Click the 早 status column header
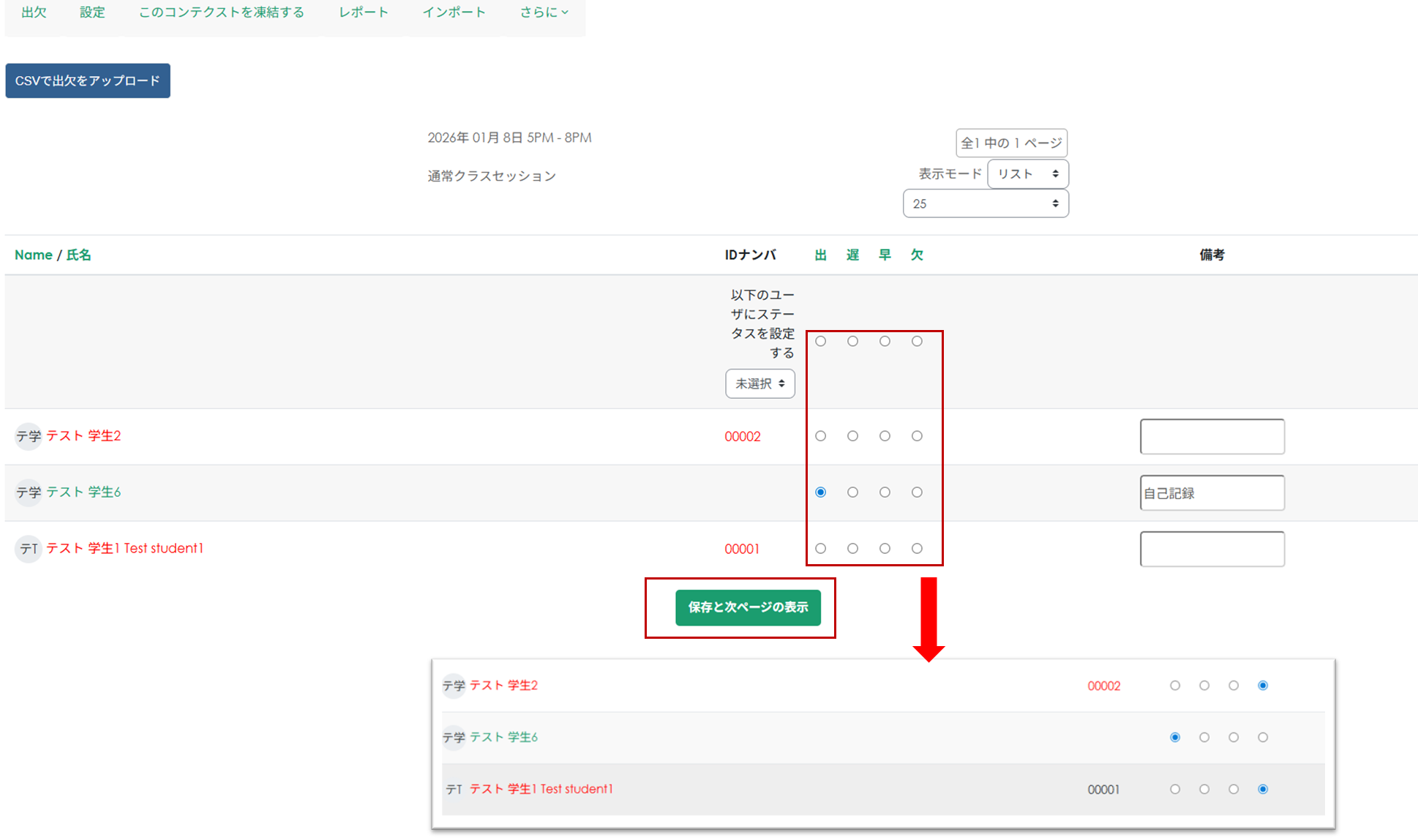Viewport: 1418px width, 840px height. (x=885, y=255)
